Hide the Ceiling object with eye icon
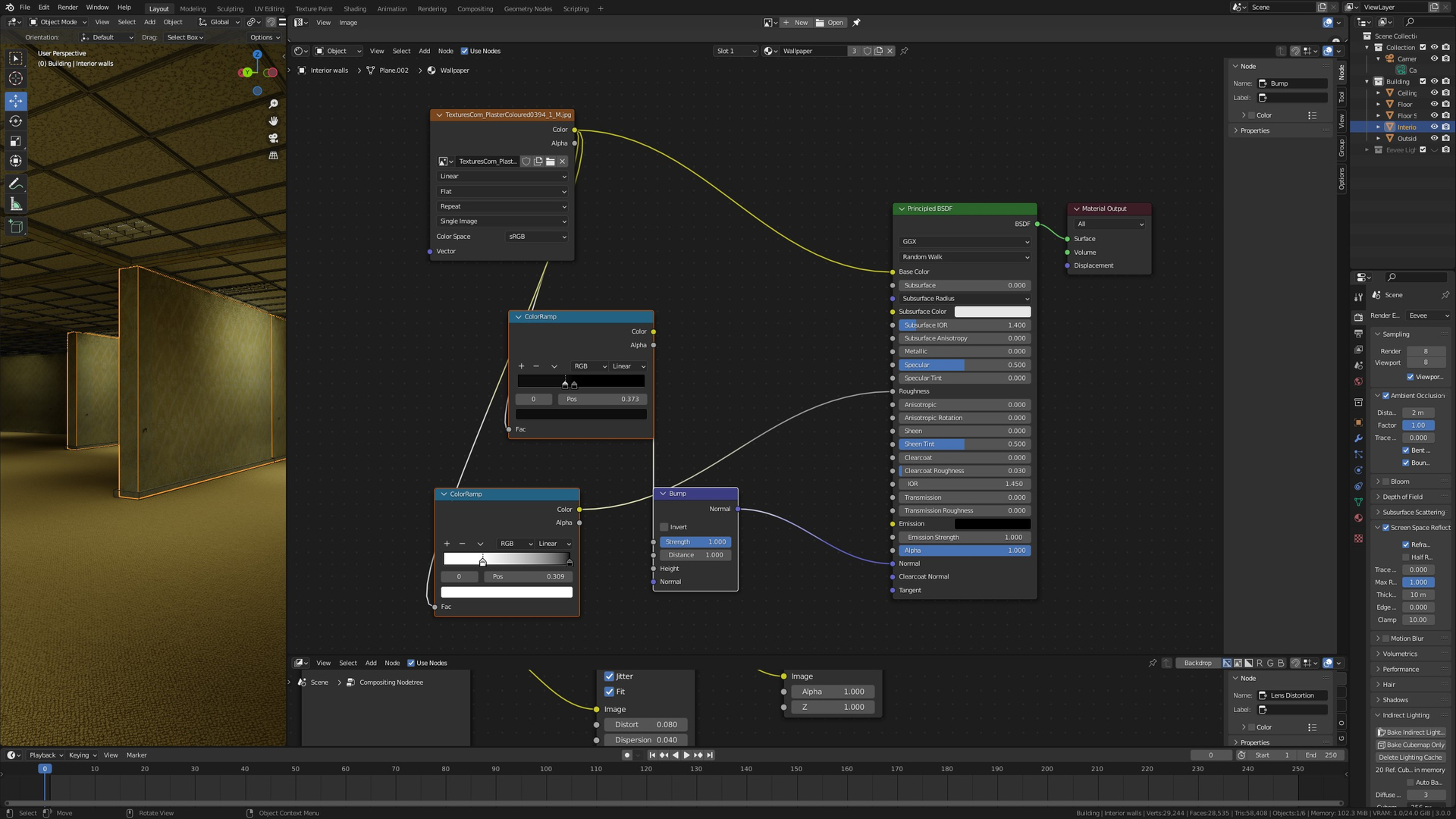 pyautogui.click(x=1434, y=93)
